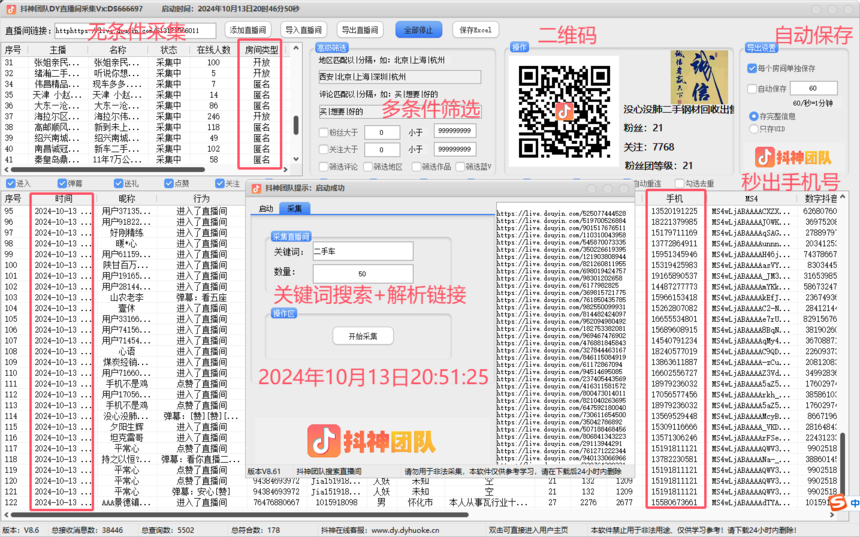The width and height of the screenshot is (860, 537).
Task: Toggle the 关注 filter checkbox
Action: pyautogui.click(x=220, y=183)
